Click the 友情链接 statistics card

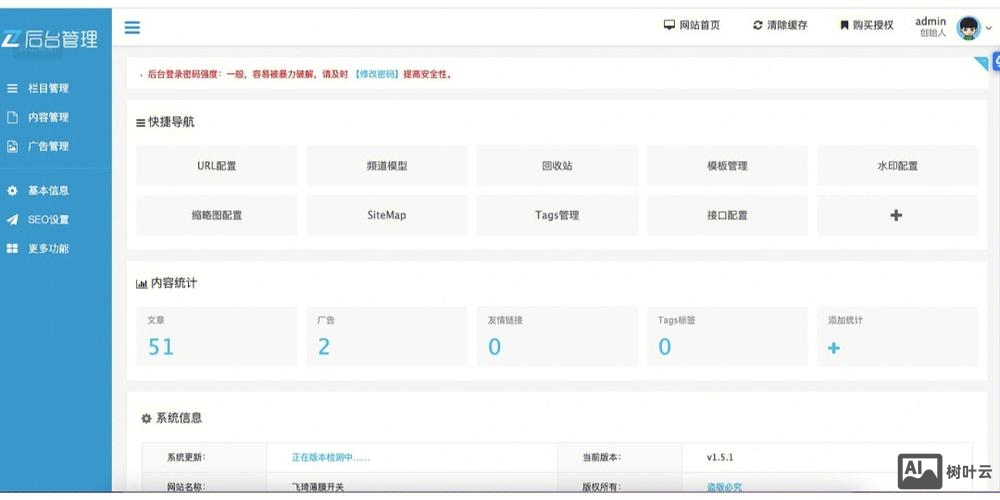[x=557, y=336]
